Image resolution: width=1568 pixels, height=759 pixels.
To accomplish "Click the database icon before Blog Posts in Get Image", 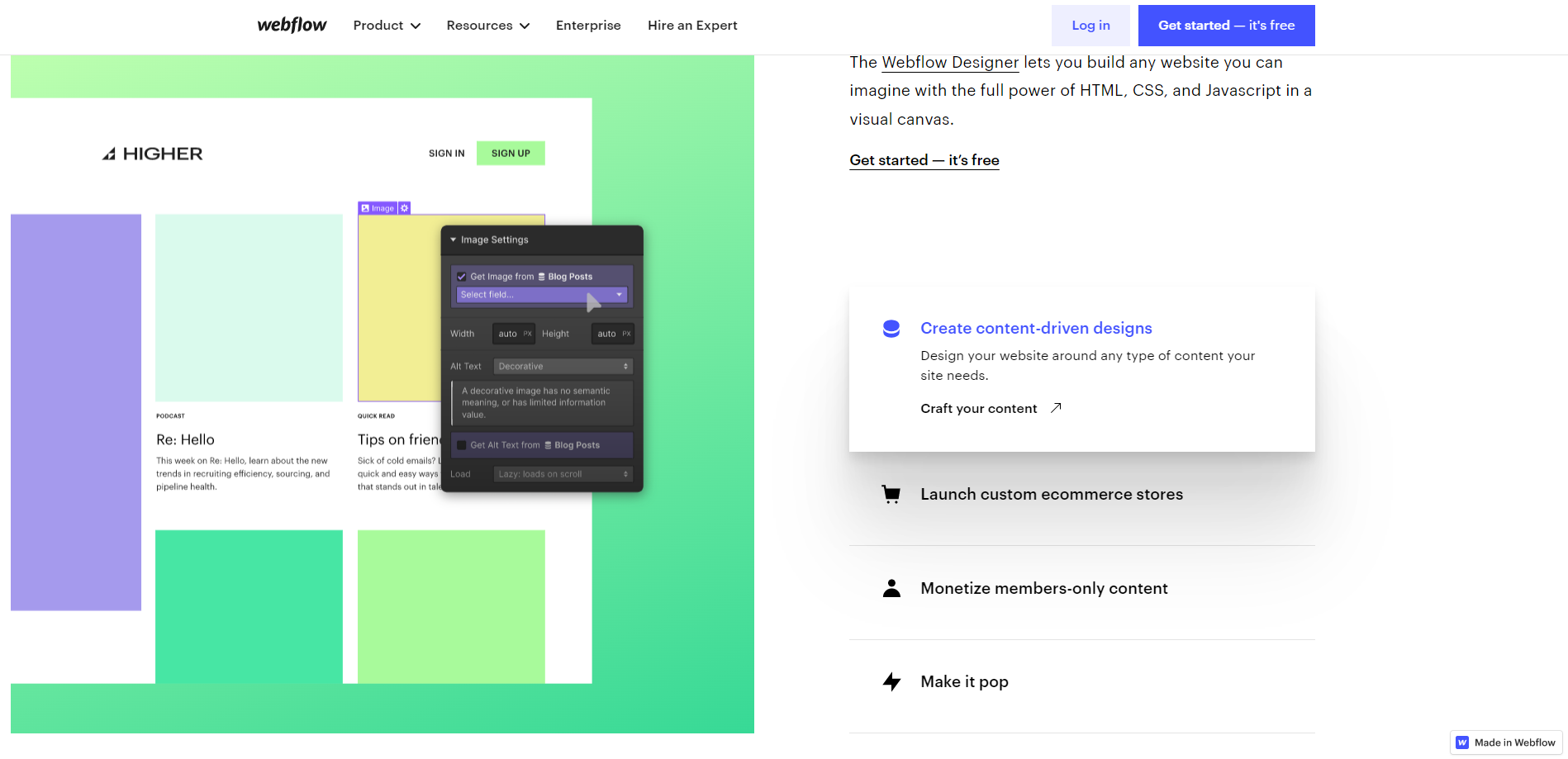I will pyautogui.click(x=542, y=277).
